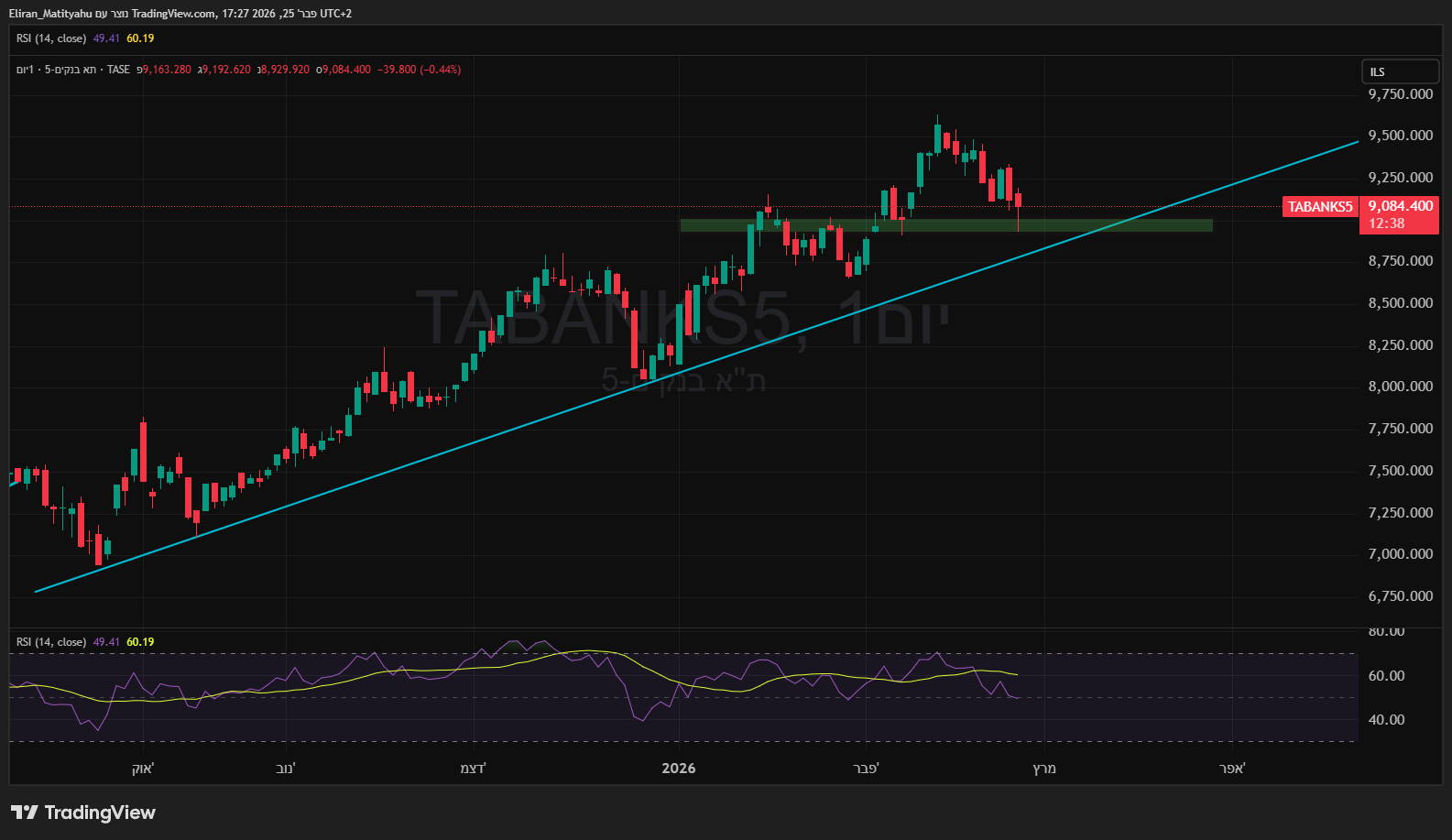Click the red TABANKS5 symbol label
Screen dimensions: 1452x840
tap(1319, 207)
